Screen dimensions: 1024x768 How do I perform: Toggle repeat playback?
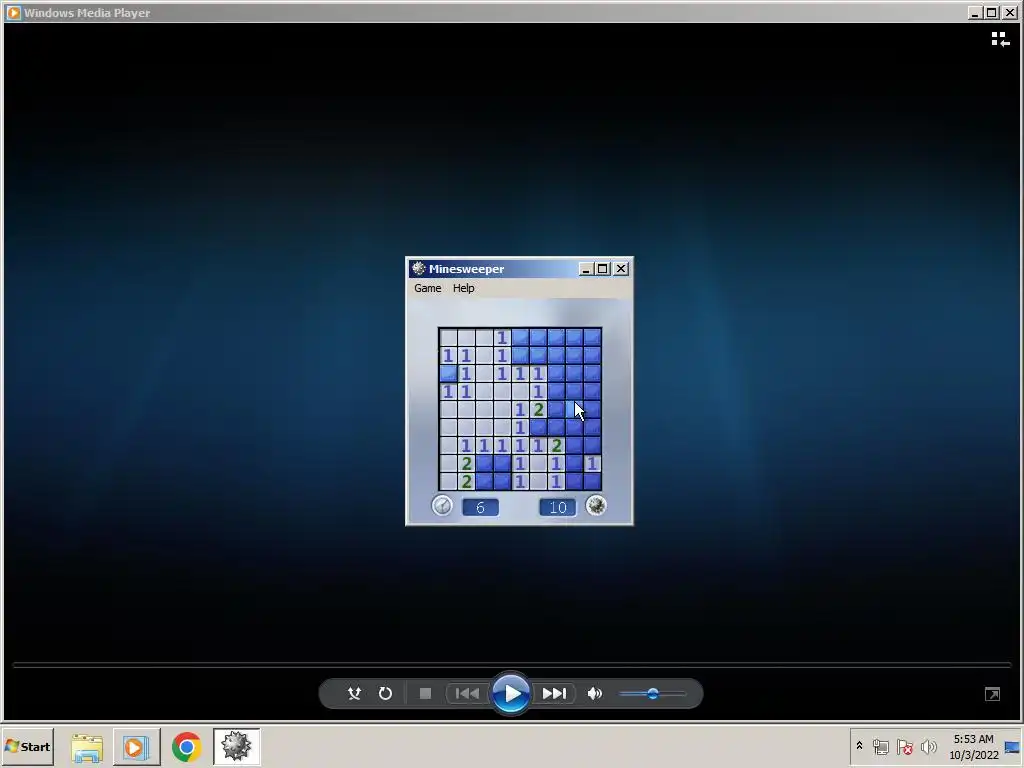385,694
